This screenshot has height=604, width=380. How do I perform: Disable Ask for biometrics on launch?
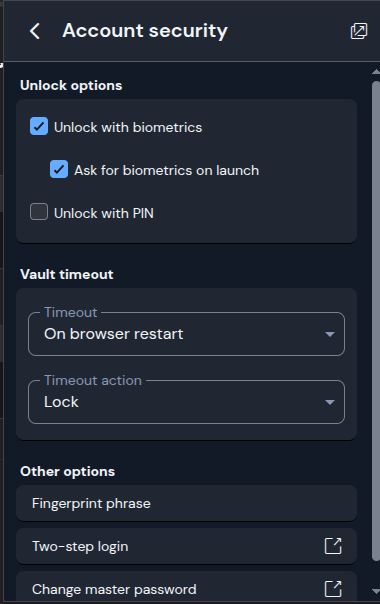(59, 169)
